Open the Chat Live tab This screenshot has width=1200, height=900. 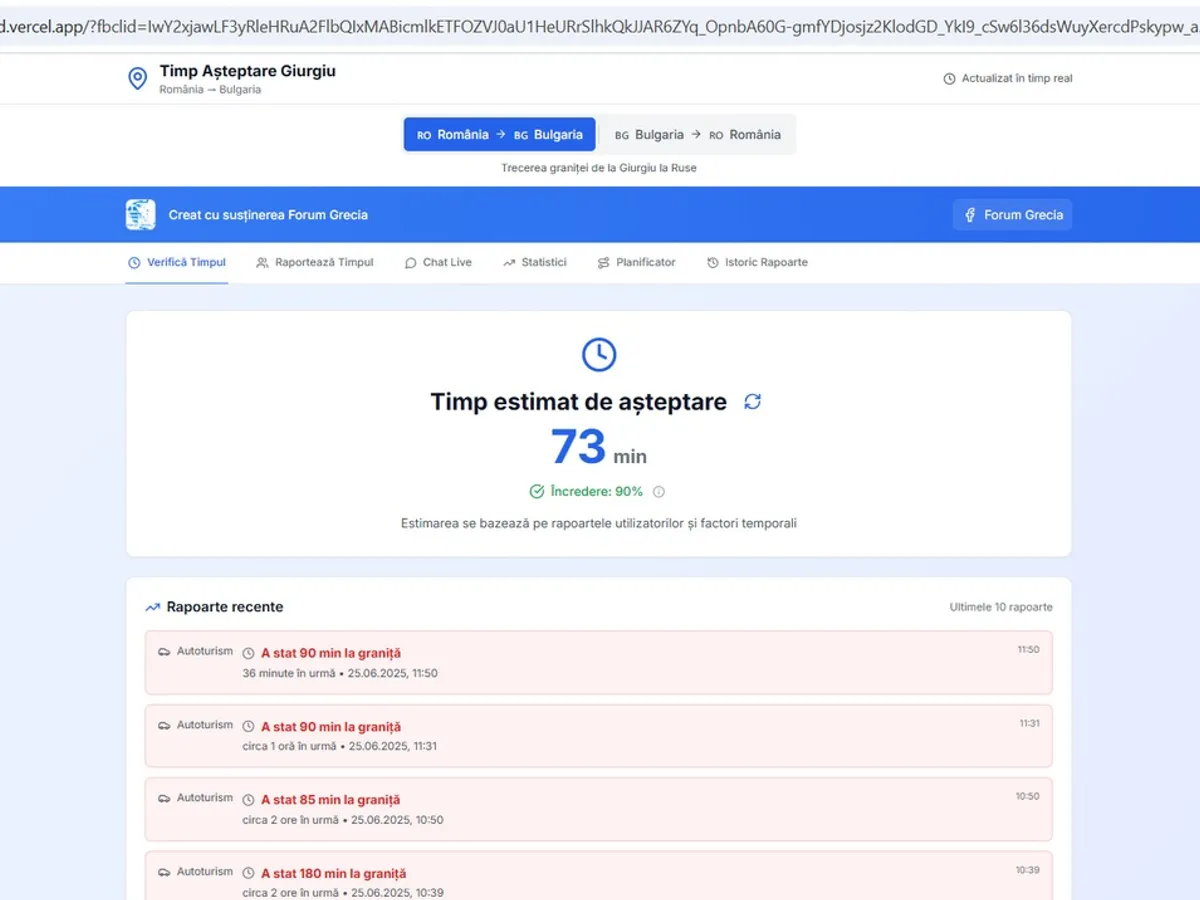(x=438, y=263)
